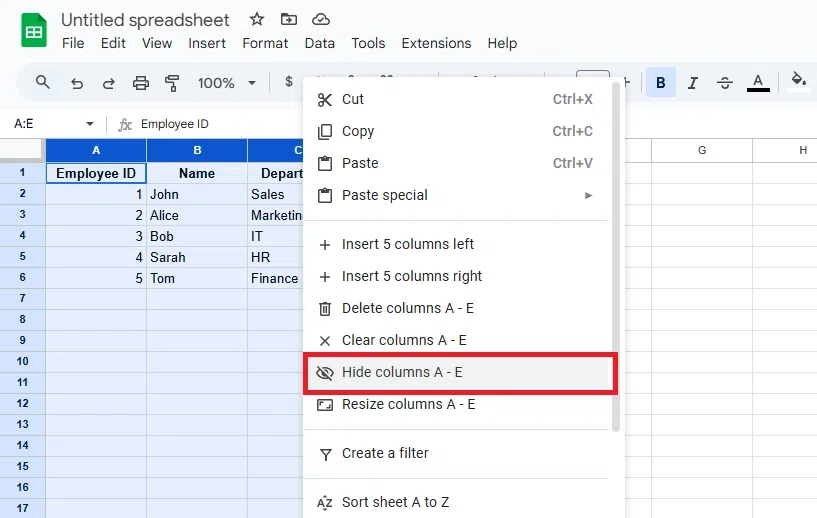Click the move to folder icon
The height and width of the screenshot is (518, 817).
pos(288,19)
